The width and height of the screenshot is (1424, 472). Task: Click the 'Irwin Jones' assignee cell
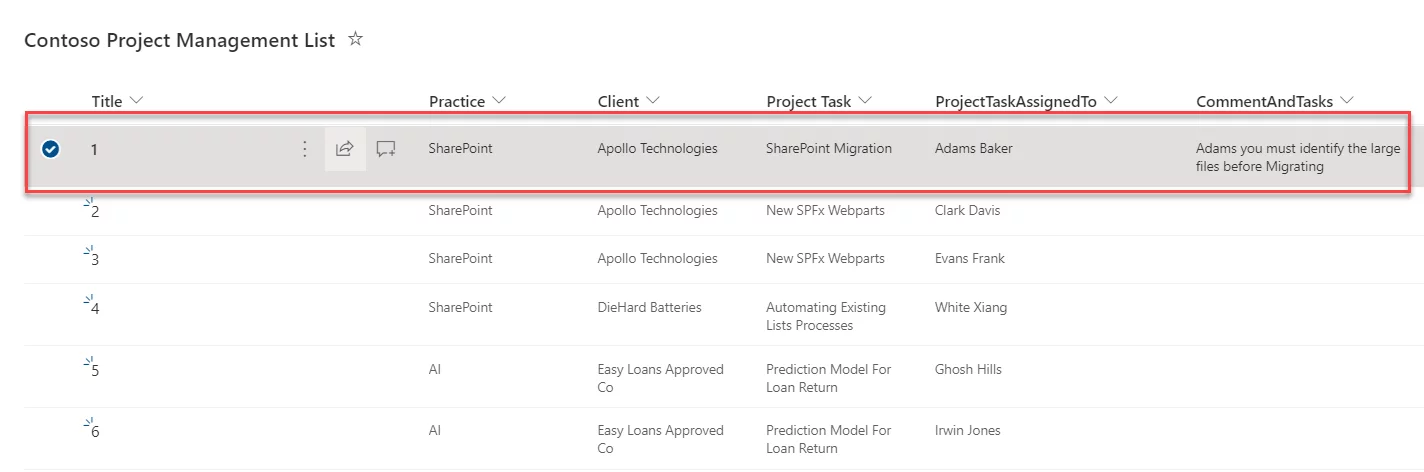(968, 430)
